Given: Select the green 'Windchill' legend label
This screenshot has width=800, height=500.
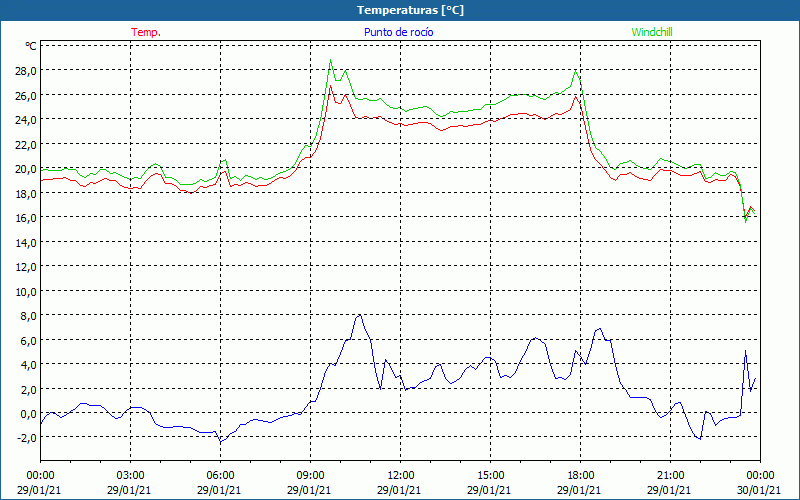Looking at the screenshot, I should click(652, 32).
